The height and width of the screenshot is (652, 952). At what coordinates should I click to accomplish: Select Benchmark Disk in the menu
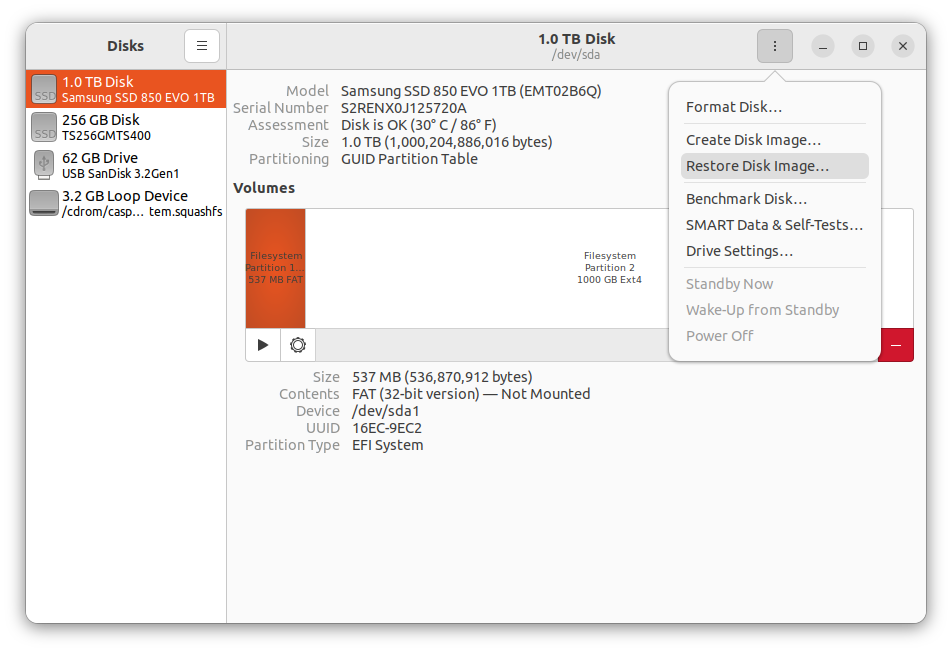click(748, 199)
